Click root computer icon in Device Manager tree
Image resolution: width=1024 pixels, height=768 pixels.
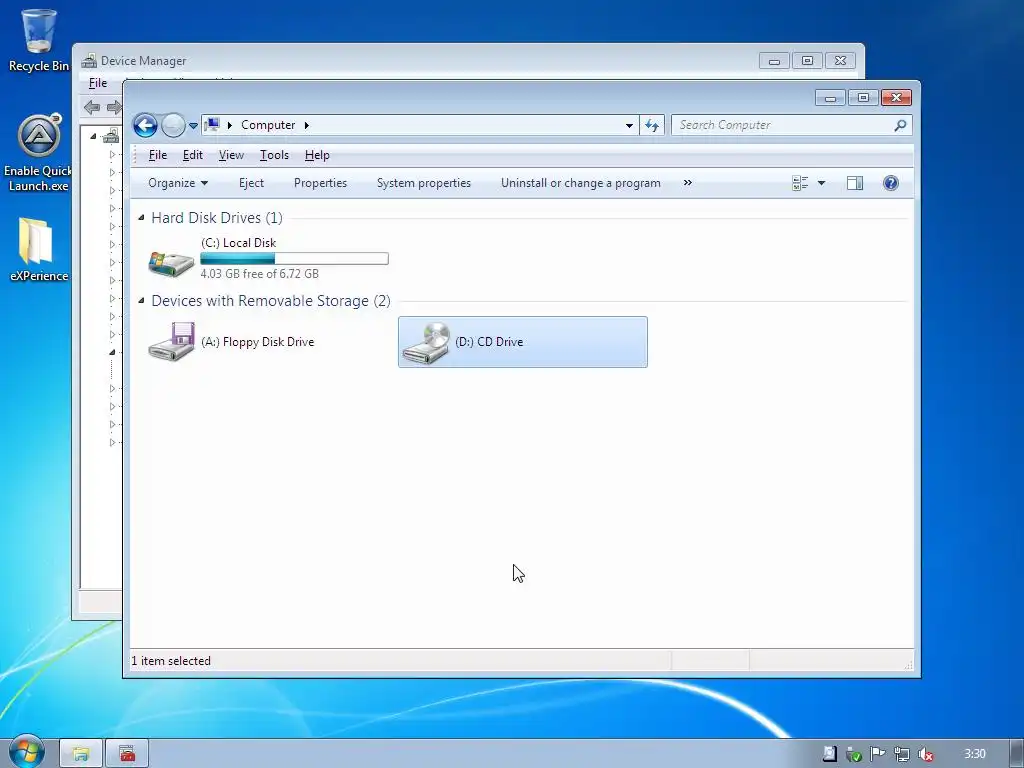(111, 136)
